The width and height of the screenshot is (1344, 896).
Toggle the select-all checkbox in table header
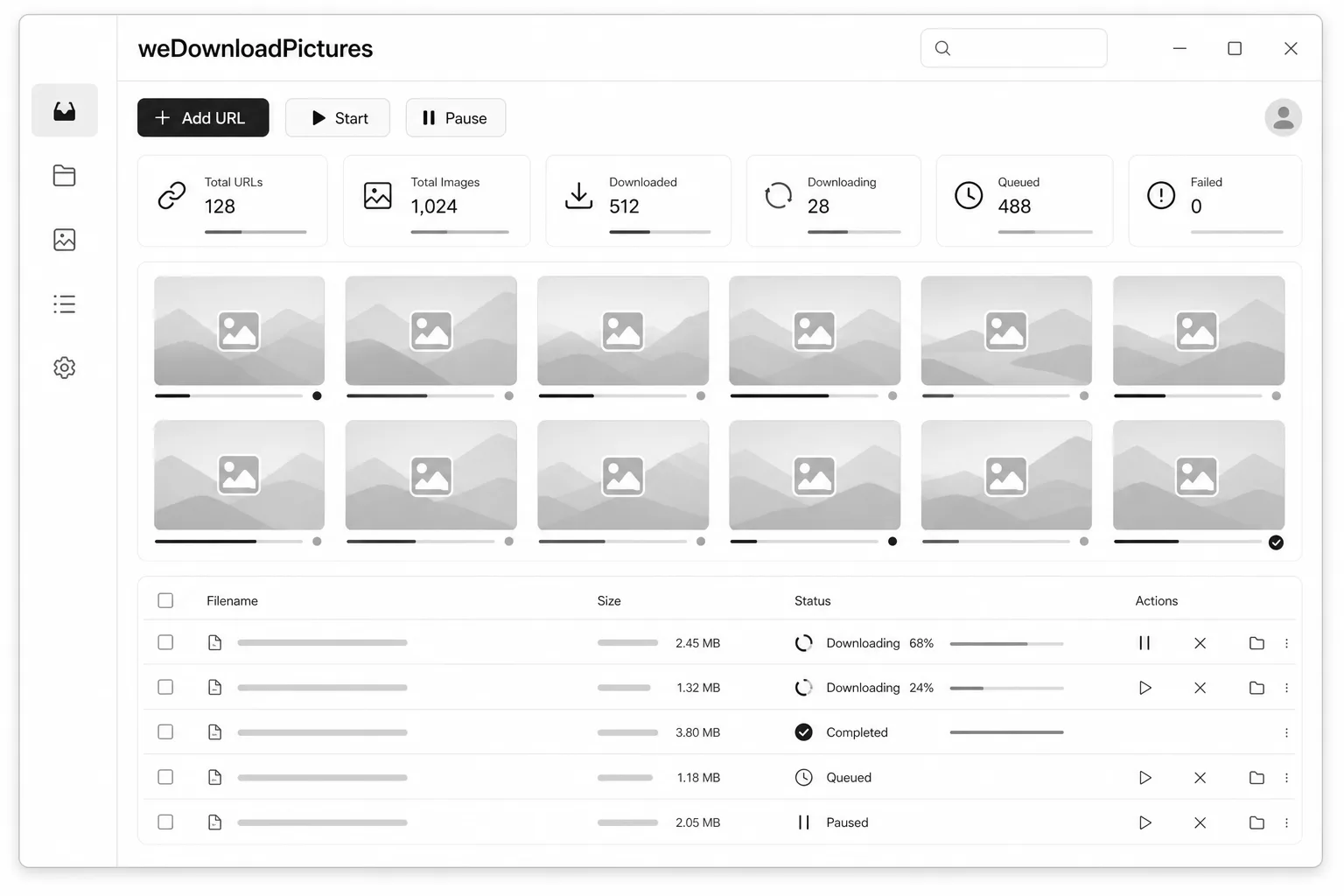click(165, 600)
